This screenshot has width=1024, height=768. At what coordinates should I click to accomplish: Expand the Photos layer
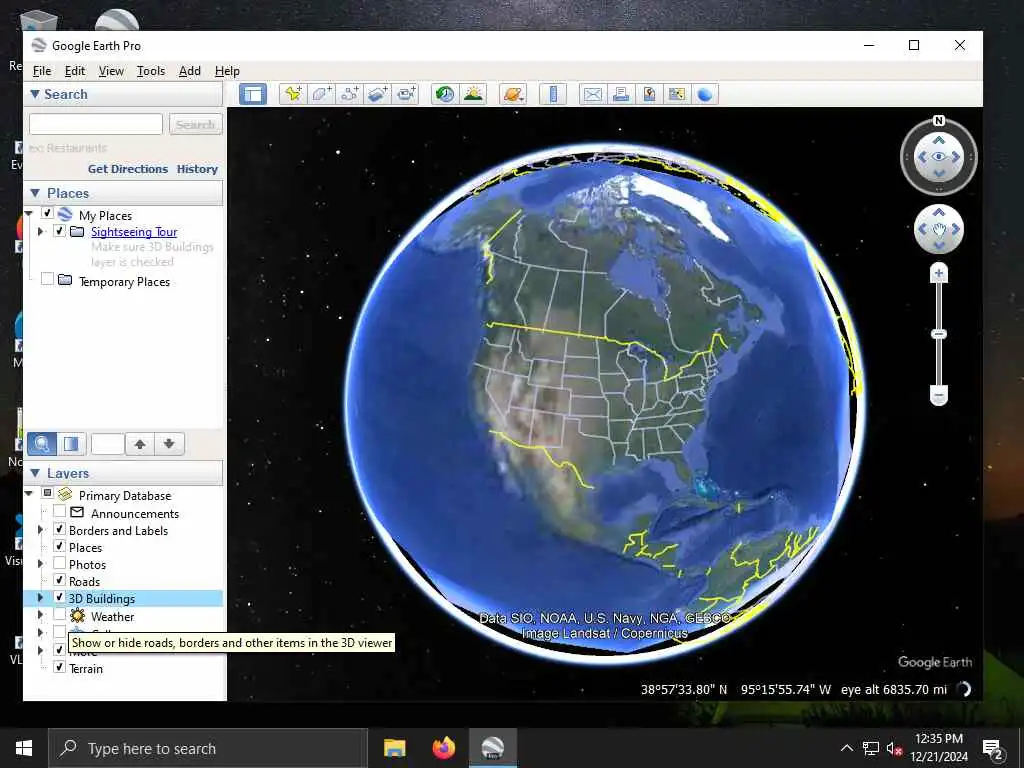pyautogui.click(x=40, y=564)
